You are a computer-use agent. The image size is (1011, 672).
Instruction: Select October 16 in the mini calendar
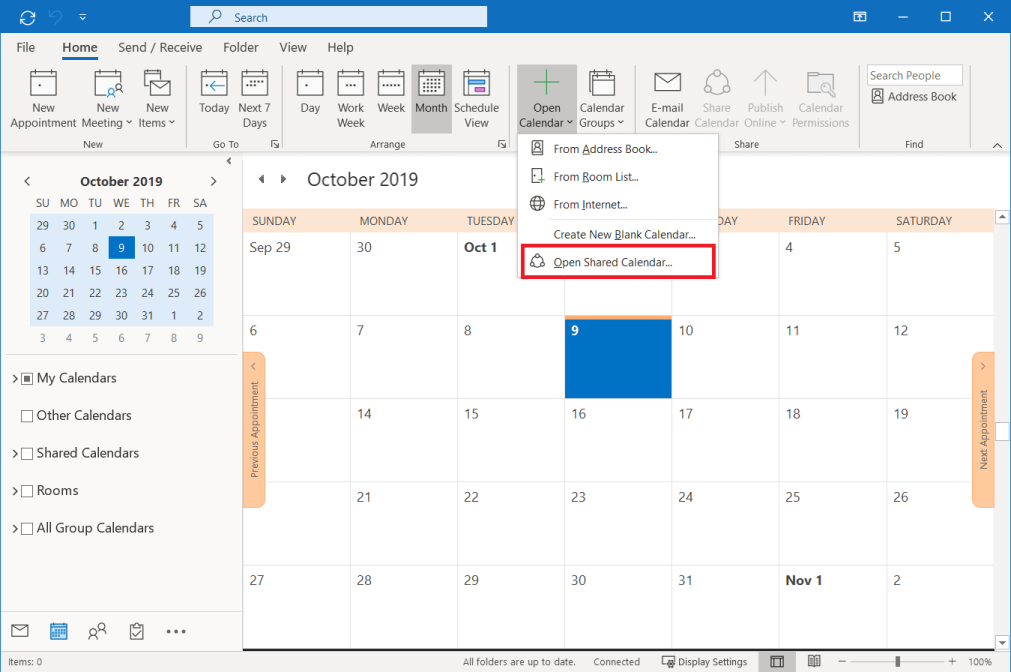(x=121, y=270)
